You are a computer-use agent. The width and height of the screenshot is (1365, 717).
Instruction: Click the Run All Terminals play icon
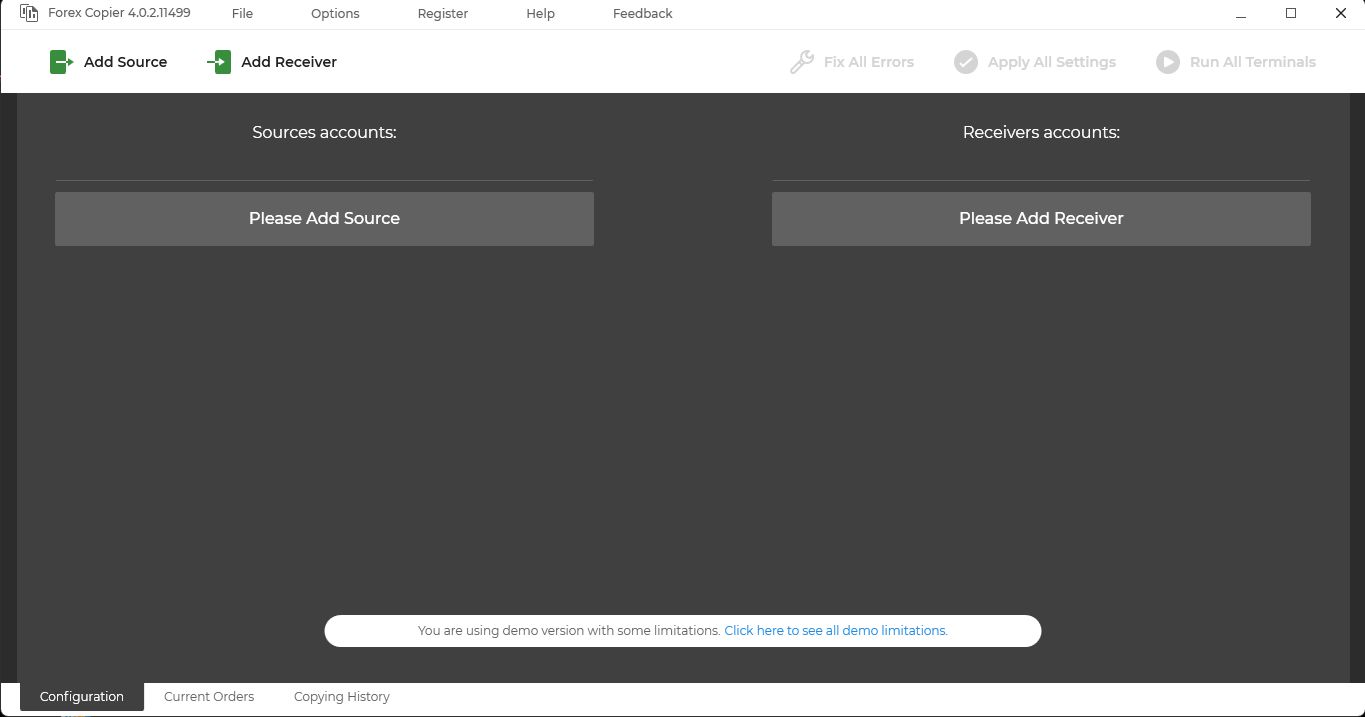(1167, 61)
